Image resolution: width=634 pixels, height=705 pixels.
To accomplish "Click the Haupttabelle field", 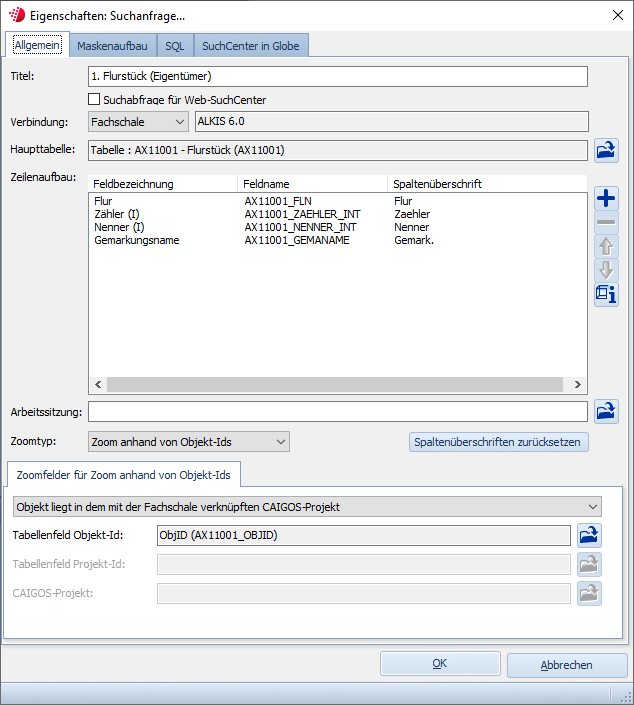I will tap(338, 150).
